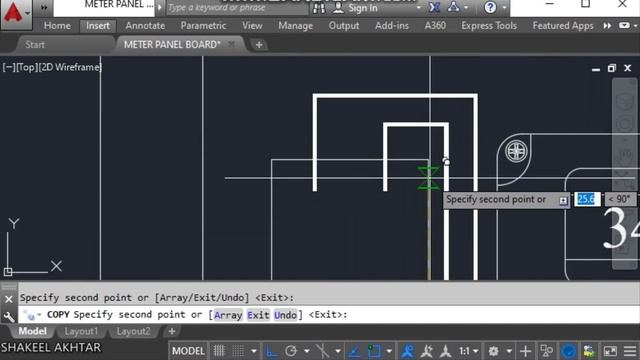The image size is (640, 360).
Task: Open the Sign In dropdown arrow
Action: (418, 8)
